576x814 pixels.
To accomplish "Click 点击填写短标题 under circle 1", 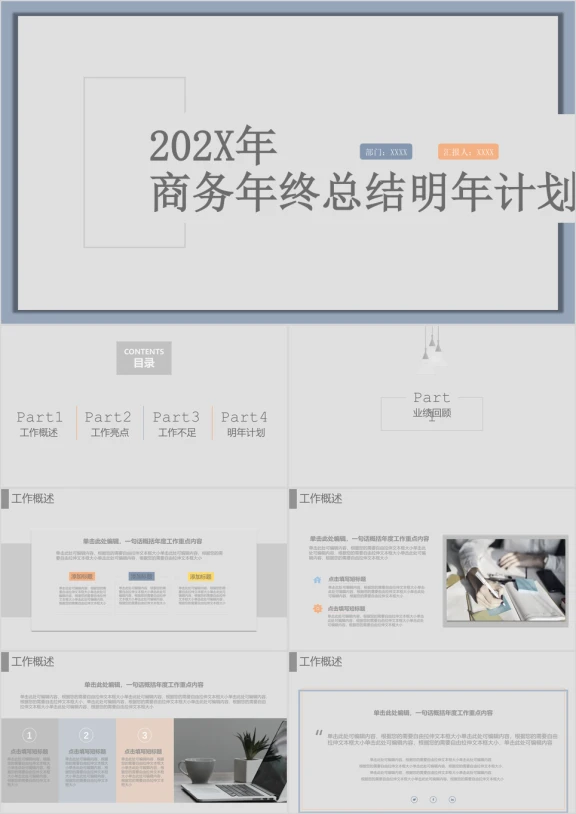I will point(29,751).
